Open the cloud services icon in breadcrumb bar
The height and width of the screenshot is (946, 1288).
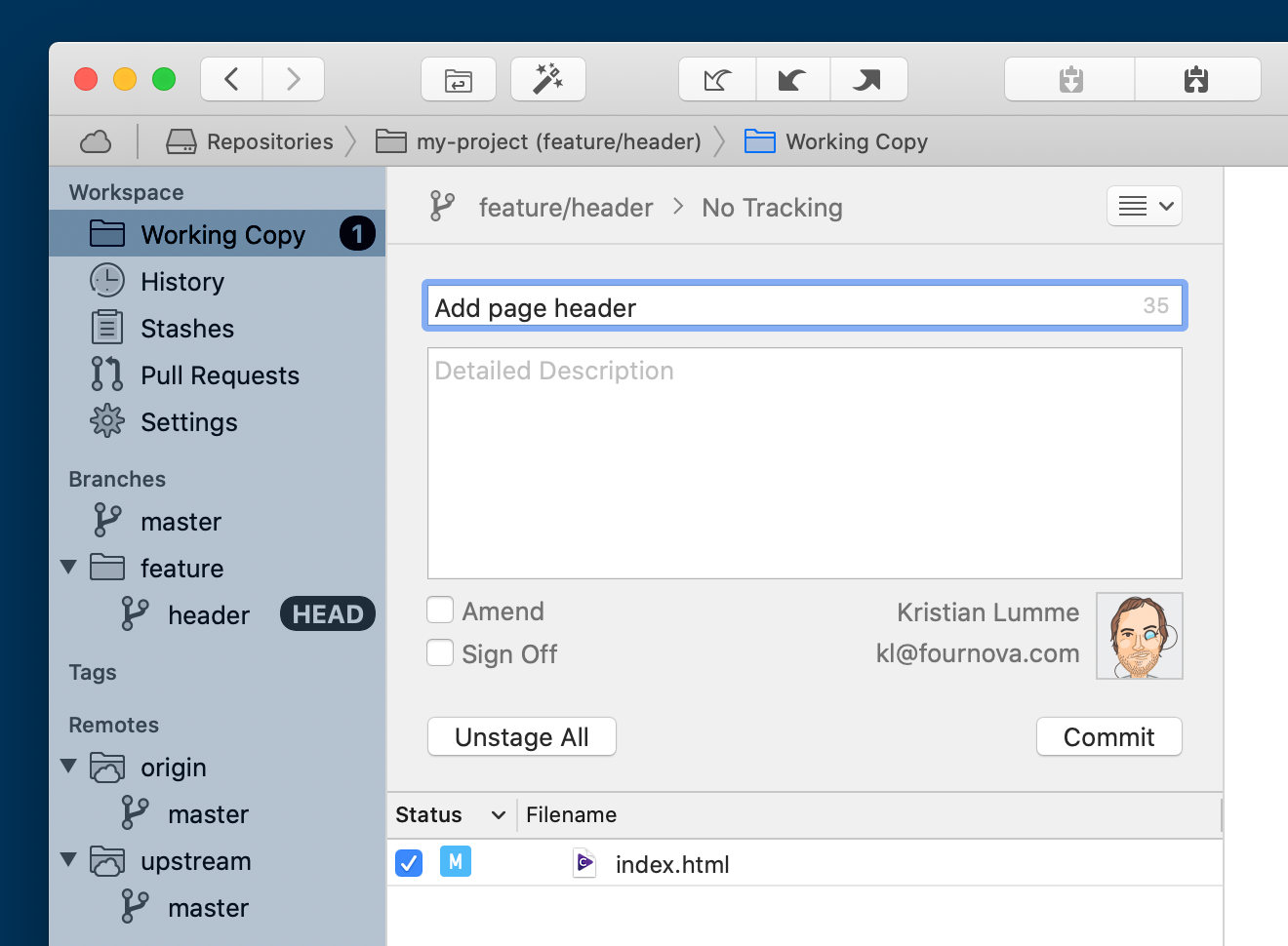[x=95, y=141]
